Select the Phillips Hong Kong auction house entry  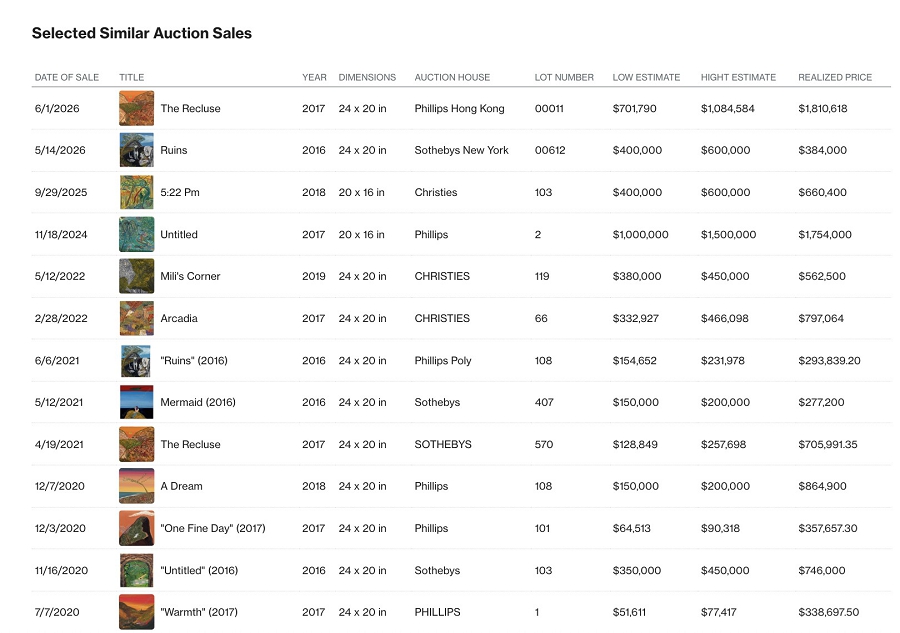coord(459,108)
